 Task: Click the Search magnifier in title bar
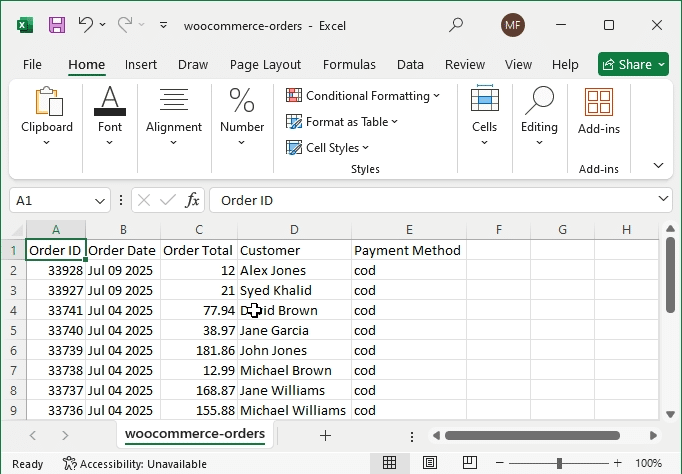[x=456, y=25]
